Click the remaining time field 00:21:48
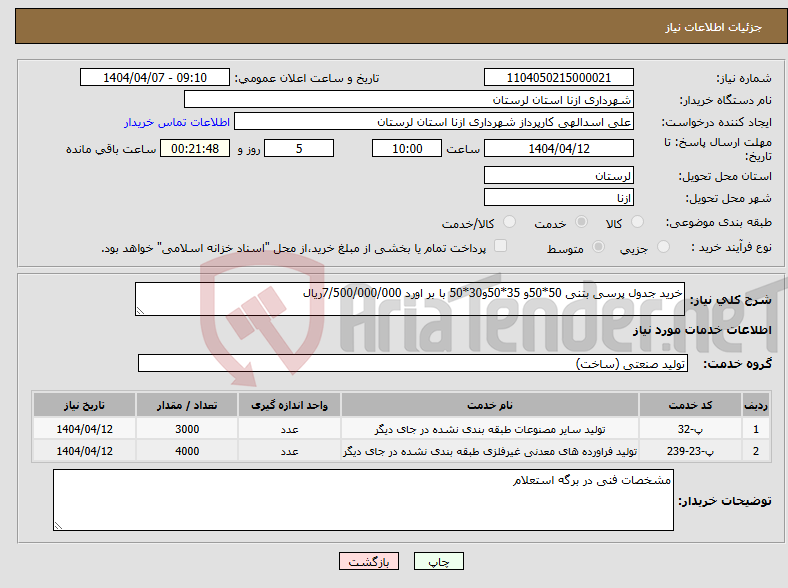The image size is (788, 588). coord(195,148)
